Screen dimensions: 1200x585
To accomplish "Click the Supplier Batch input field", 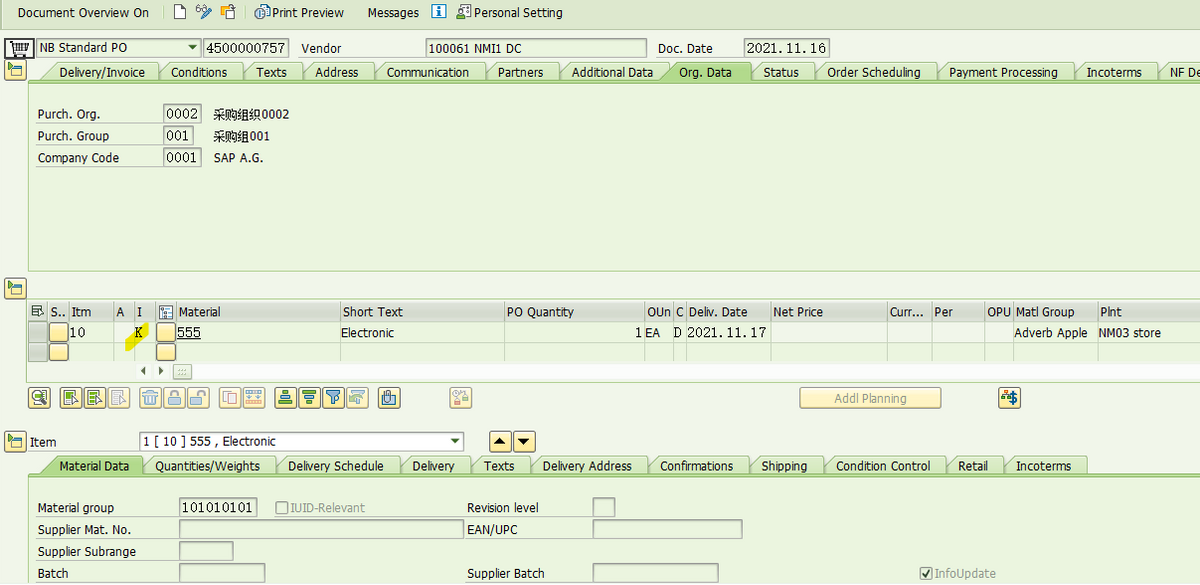I will click(655, 573).
